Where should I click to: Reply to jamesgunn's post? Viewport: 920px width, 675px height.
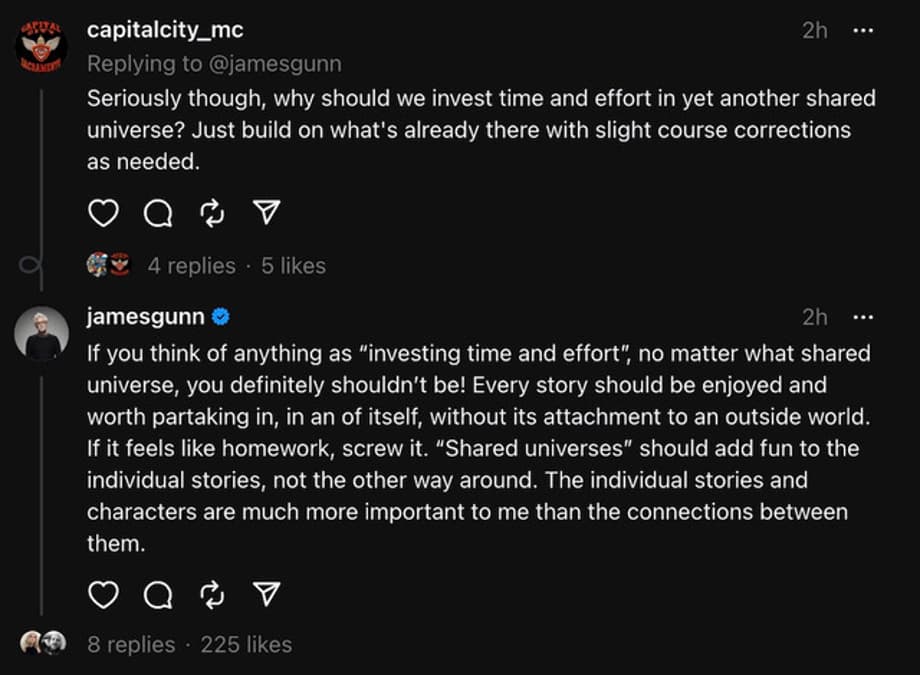click(158, 595)
